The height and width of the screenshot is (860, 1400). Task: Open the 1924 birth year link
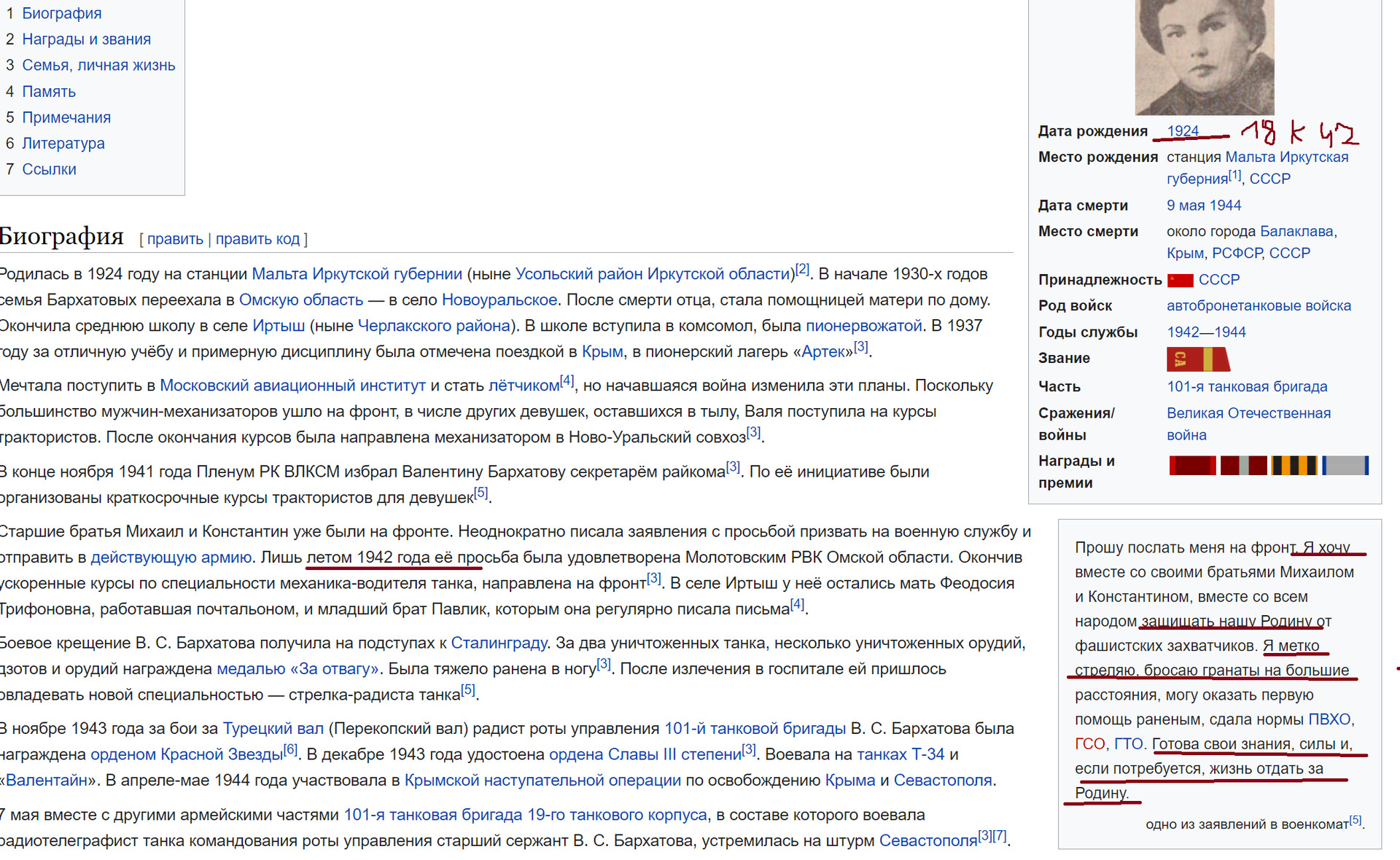pyautogui.click(x=1182, y=131)
